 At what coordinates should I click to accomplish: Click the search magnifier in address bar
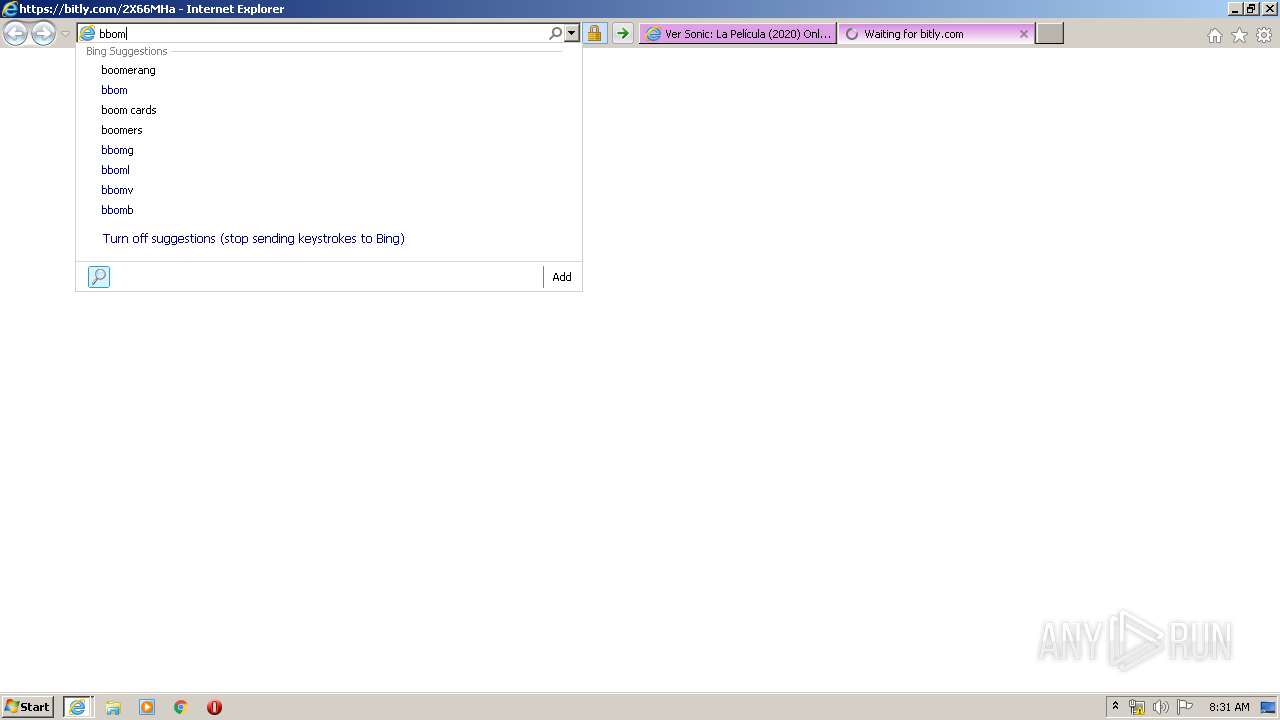coord(556,33)
